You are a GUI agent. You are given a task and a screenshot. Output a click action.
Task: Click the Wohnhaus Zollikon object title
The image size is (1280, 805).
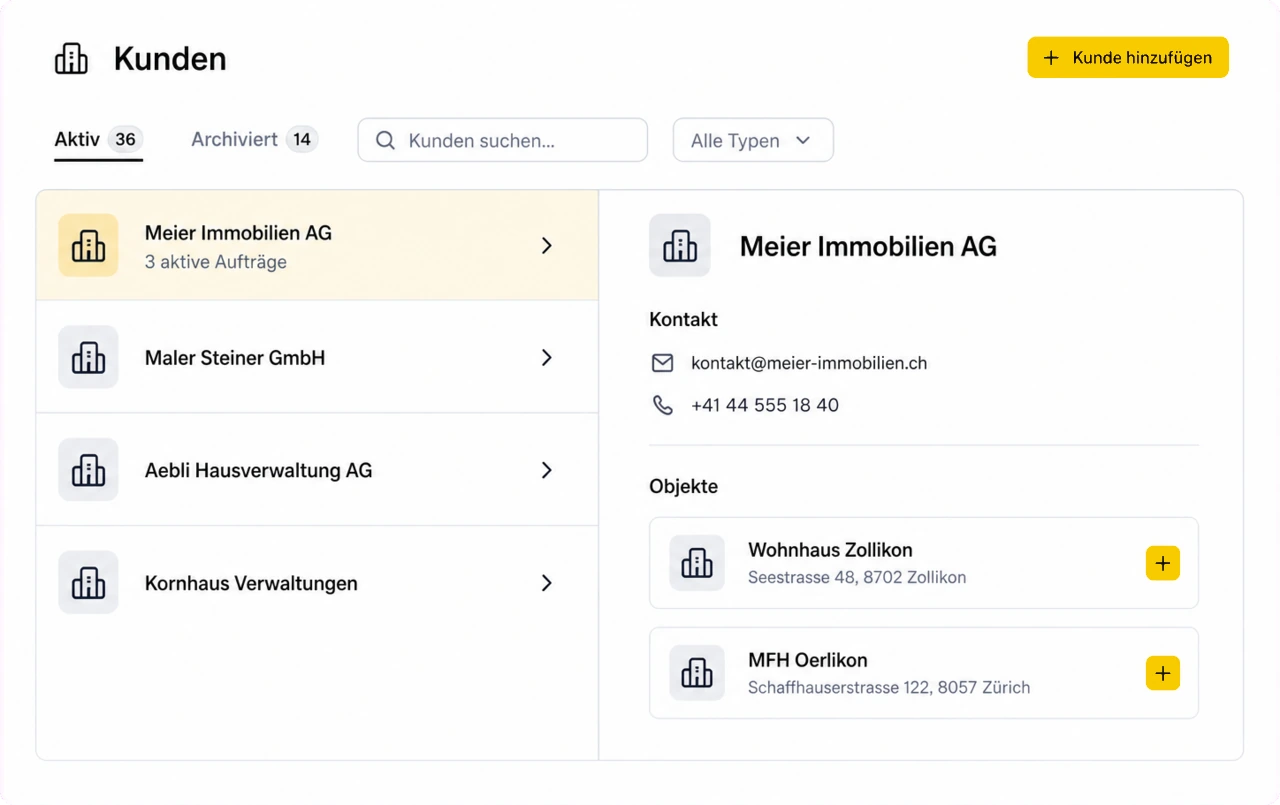tap(830, 550)
